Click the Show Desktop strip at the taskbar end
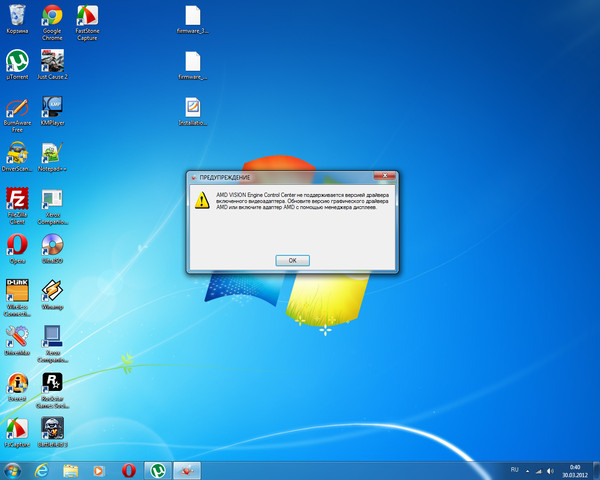Image resolution: width=600 pixels, height=480 pixels. point(596,471)
